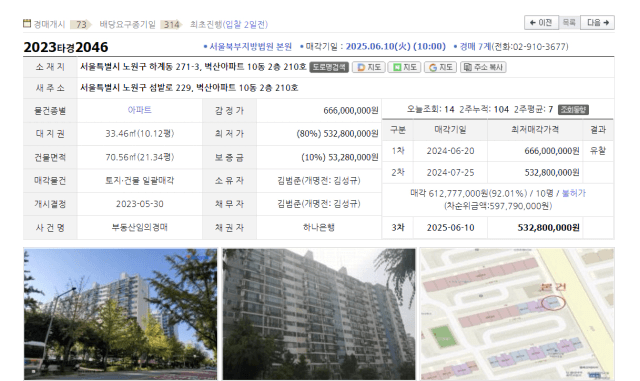Open Naver 지도 map button
The image size is (640, 381).
point(404,67)
